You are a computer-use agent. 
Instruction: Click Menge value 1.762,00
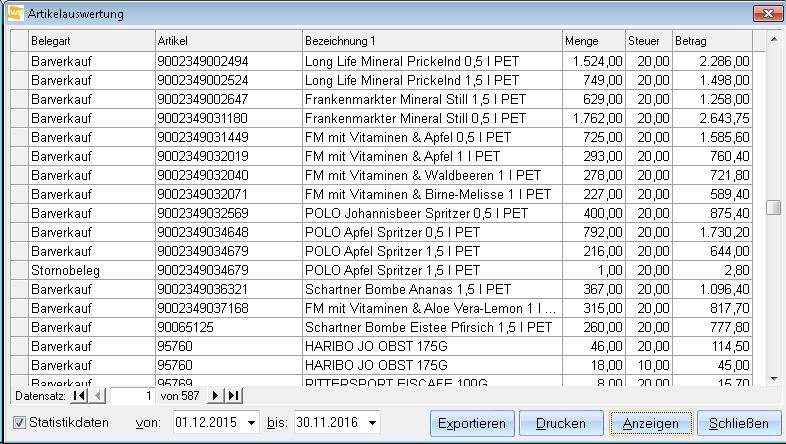598,118
